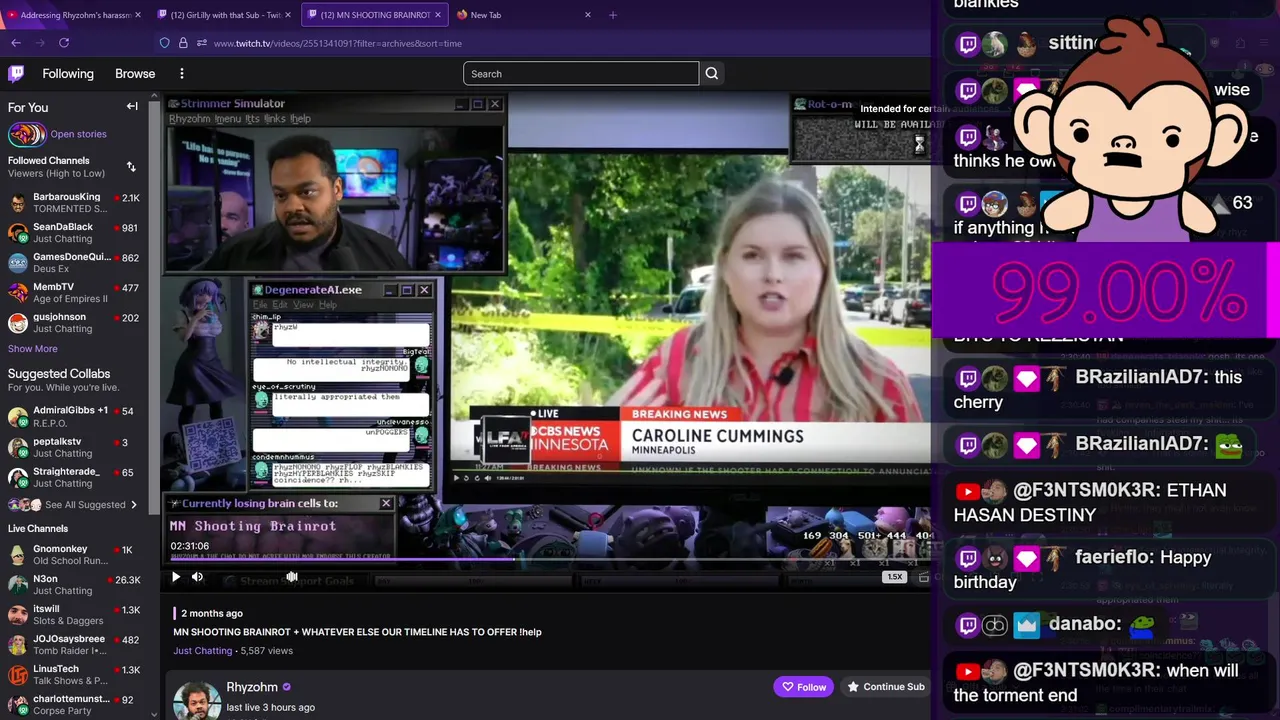Screen dimensions: 1280x720
Task: Open the Just Chatting category link
Action: pyautogui.click(x=202, y=651)
